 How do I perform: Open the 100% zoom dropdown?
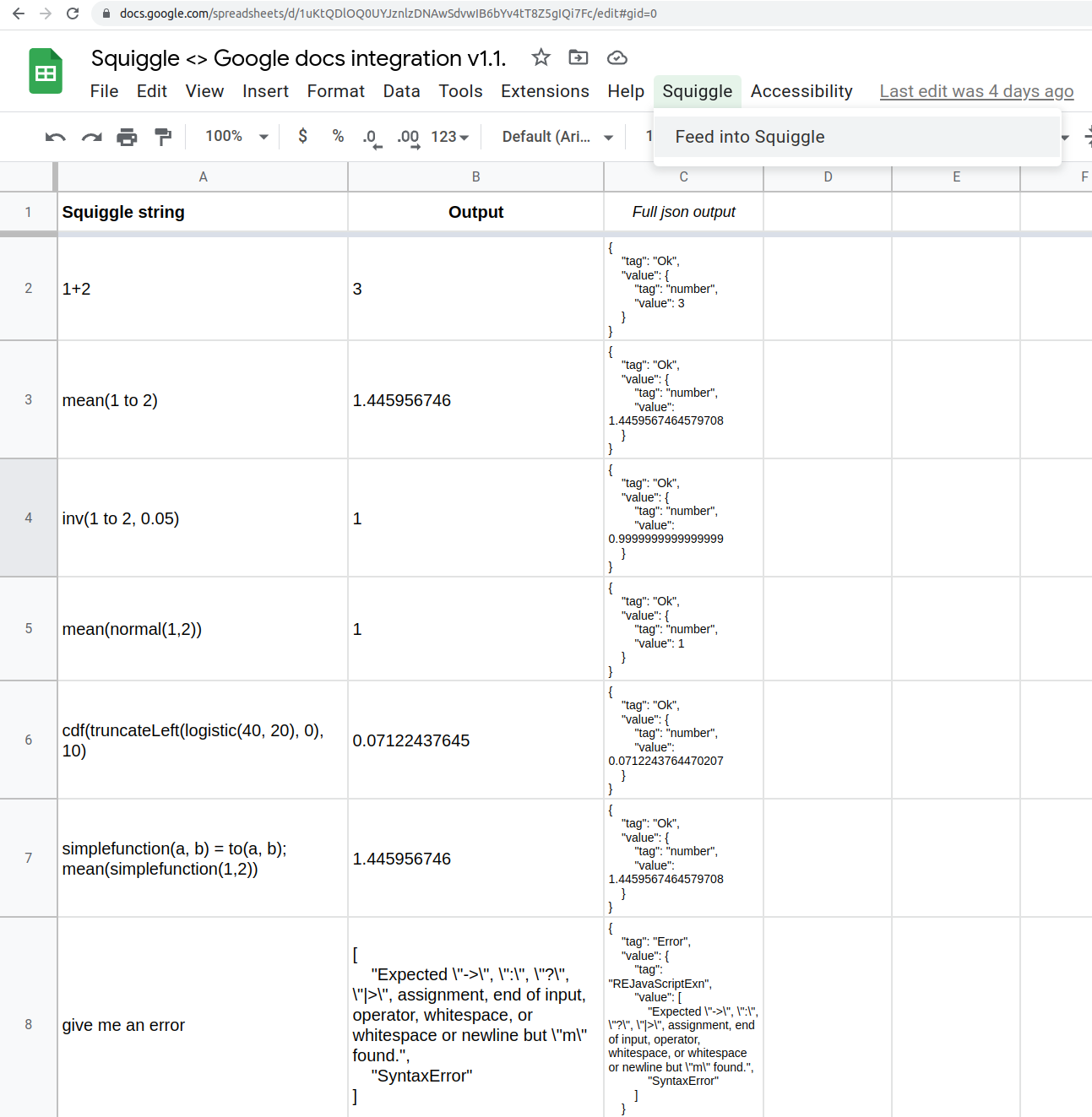click(x=237, y=136)
